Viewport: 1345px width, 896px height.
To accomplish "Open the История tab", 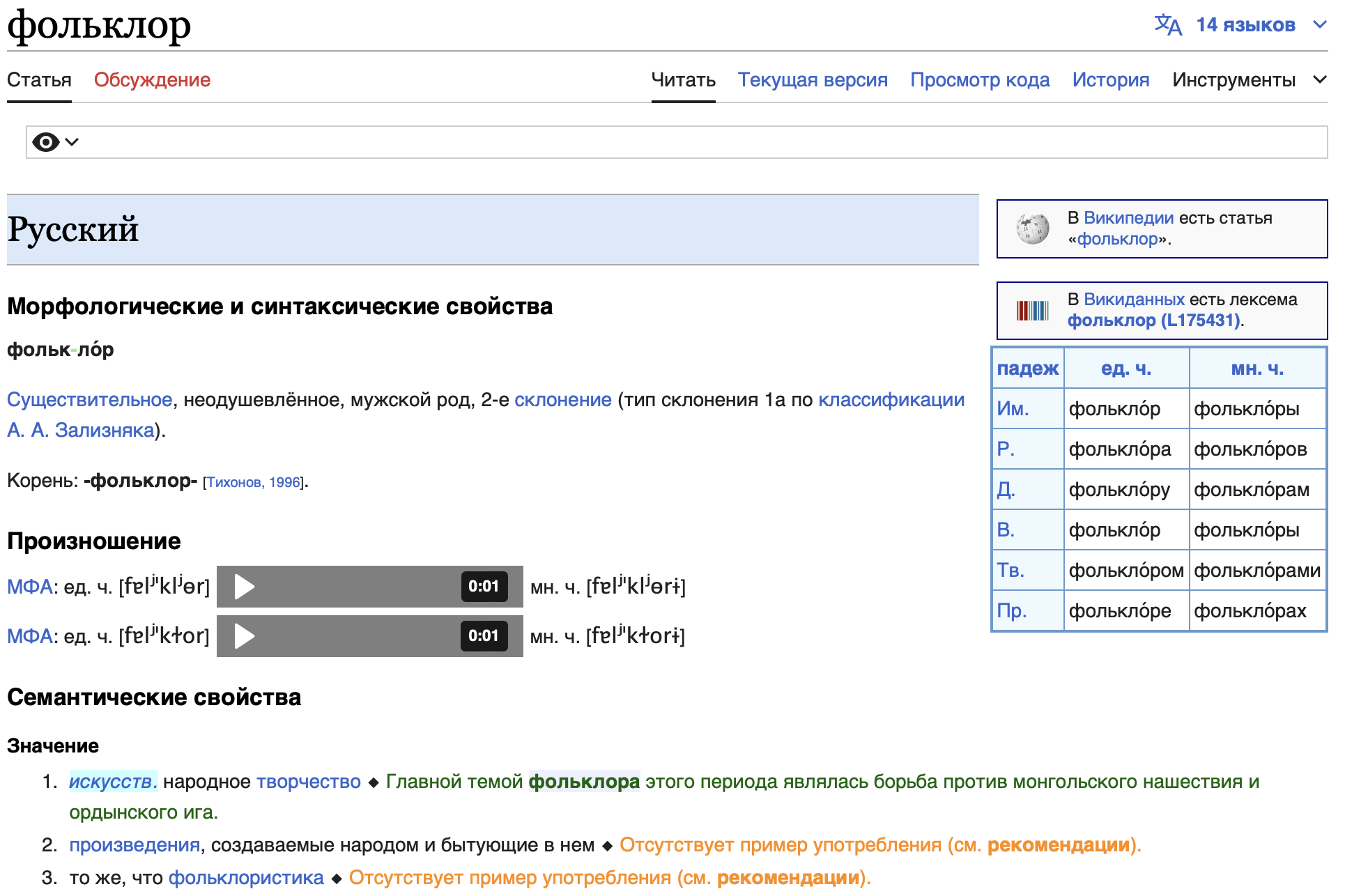I will coord(1110,79).
